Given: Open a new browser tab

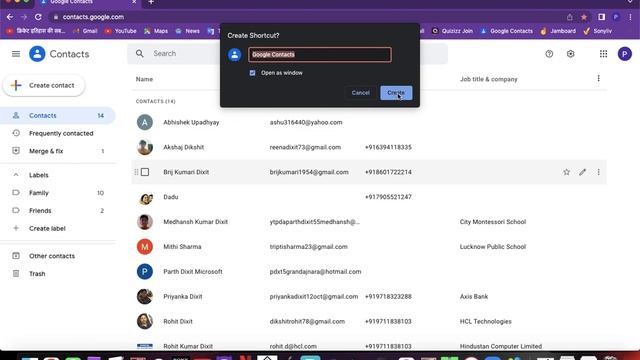Looking at the screenshot, I should [151, 2].
